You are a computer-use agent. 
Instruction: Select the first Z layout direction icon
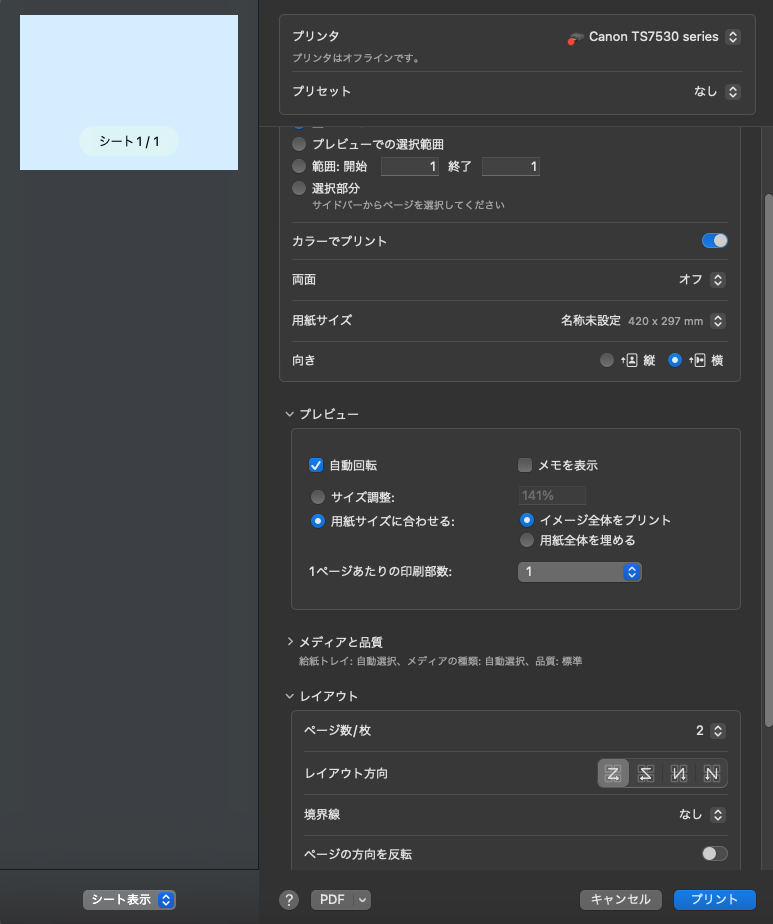[x=613, y=773]
